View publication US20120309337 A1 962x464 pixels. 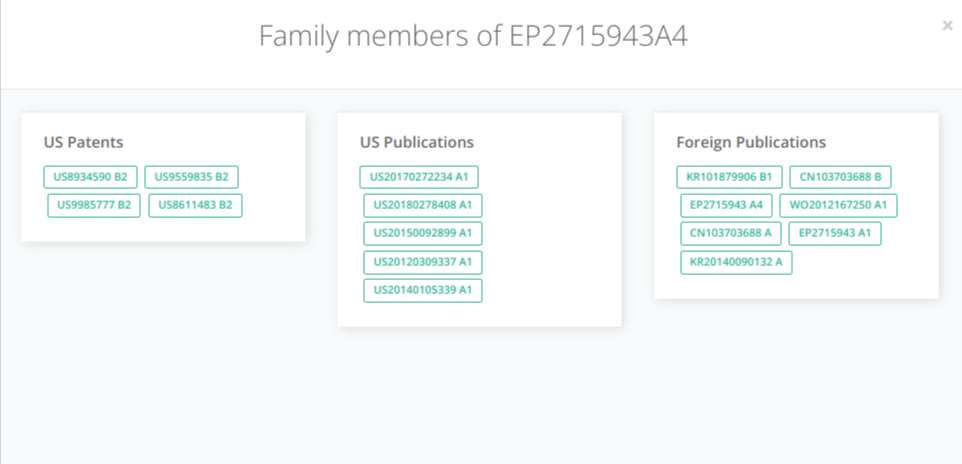[423, 262]
